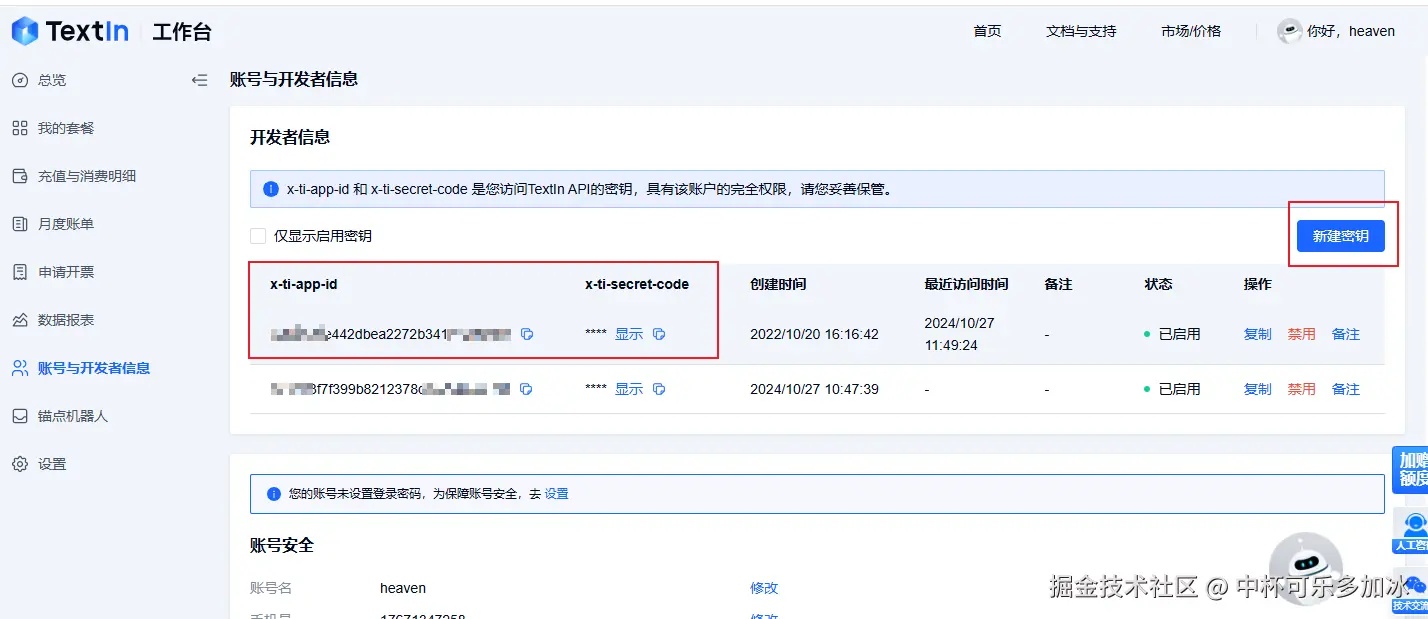Click the floating robot assistant
1428x619 pixels.
coord(1308,568)
